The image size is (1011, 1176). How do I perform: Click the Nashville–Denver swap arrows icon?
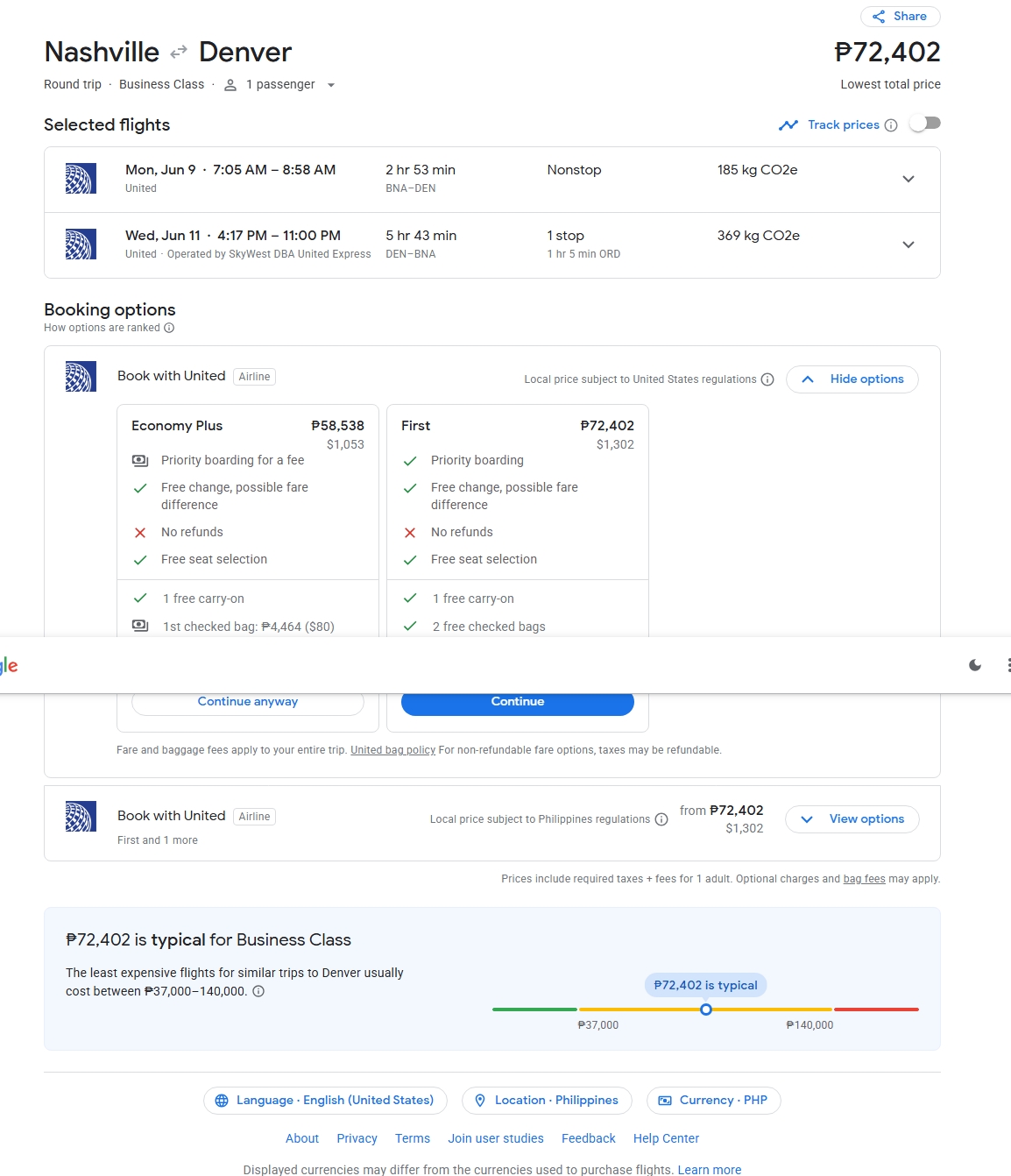coord(179,53)
